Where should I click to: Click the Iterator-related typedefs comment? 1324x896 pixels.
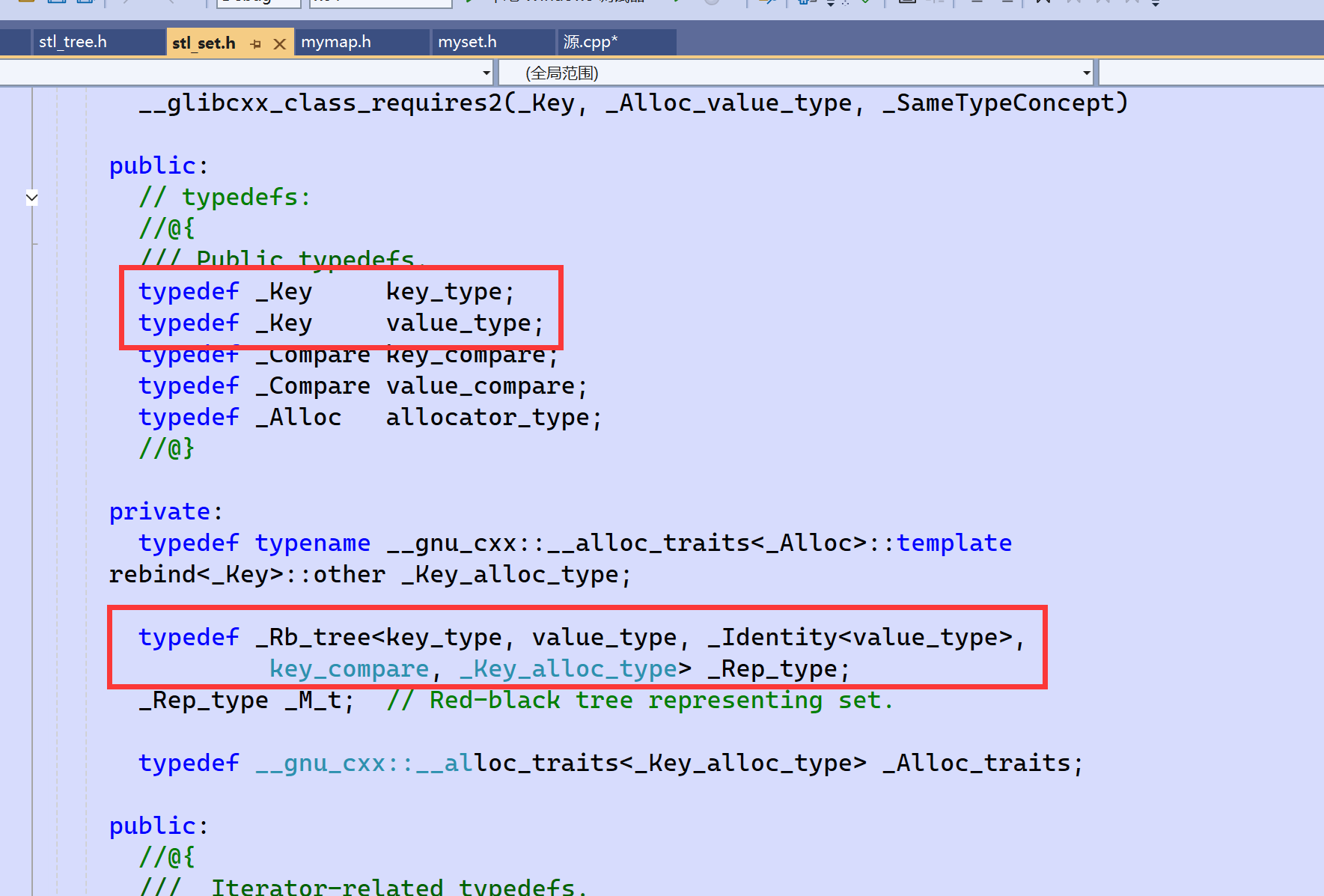point(363,887)
